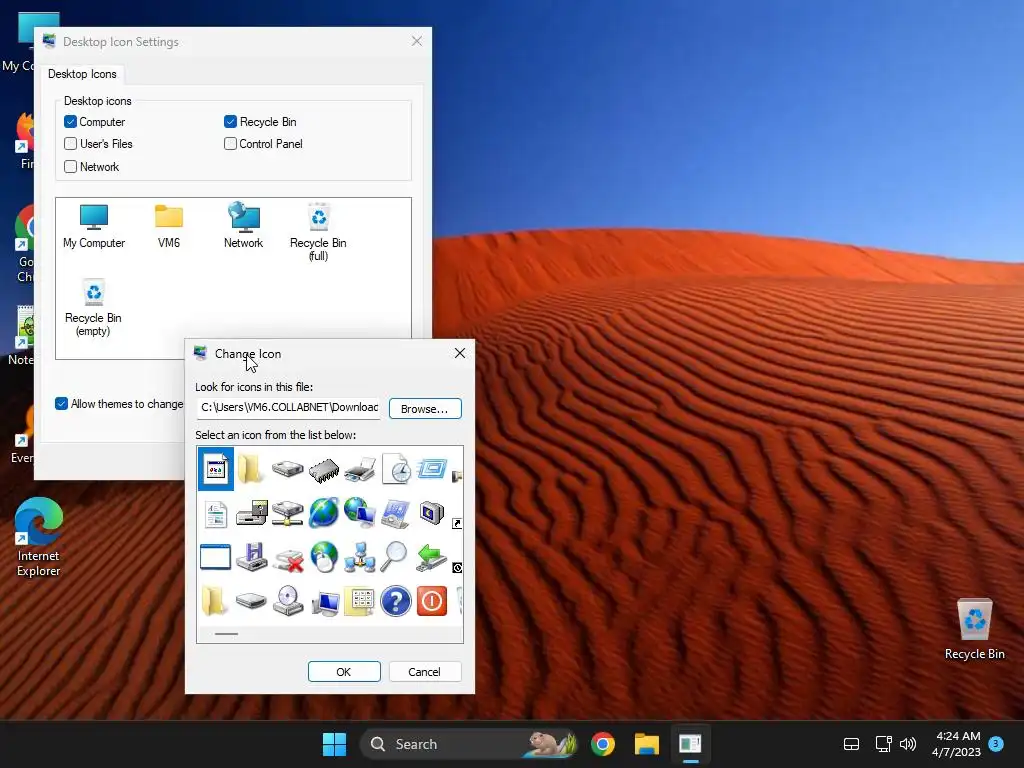Uncheck the Recycle Bin checkbox
Screen dimensions: 1024x768
click(230, 121)
